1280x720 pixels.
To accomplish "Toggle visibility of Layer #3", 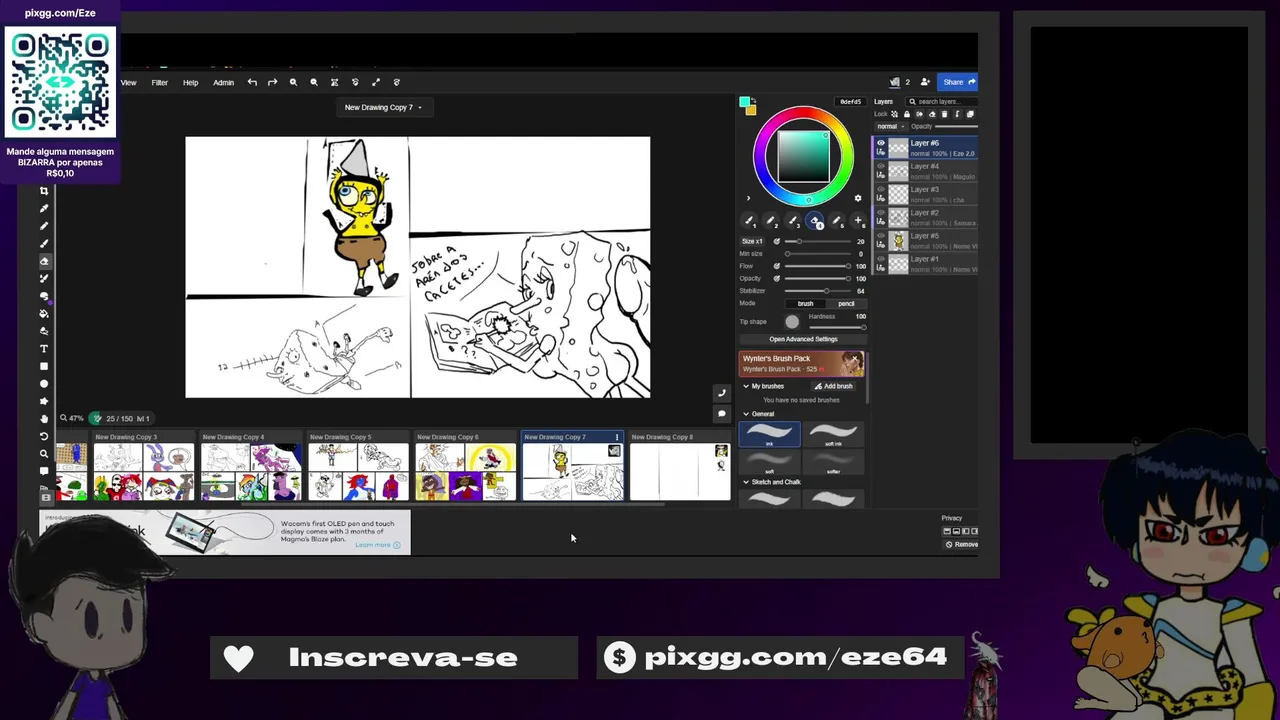I will click(x=881, y=189).
